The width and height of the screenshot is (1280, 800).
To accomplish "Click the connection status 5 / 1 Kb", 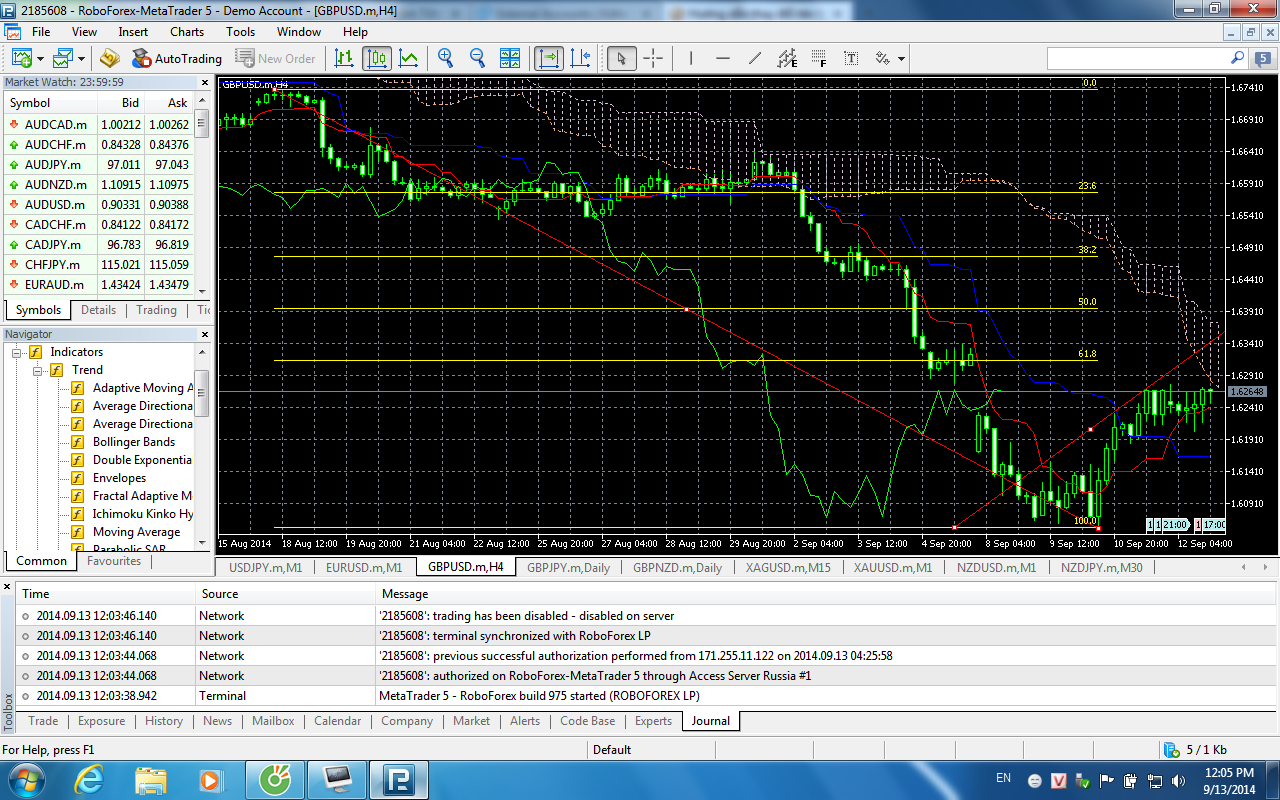I will click(1197, 750).
